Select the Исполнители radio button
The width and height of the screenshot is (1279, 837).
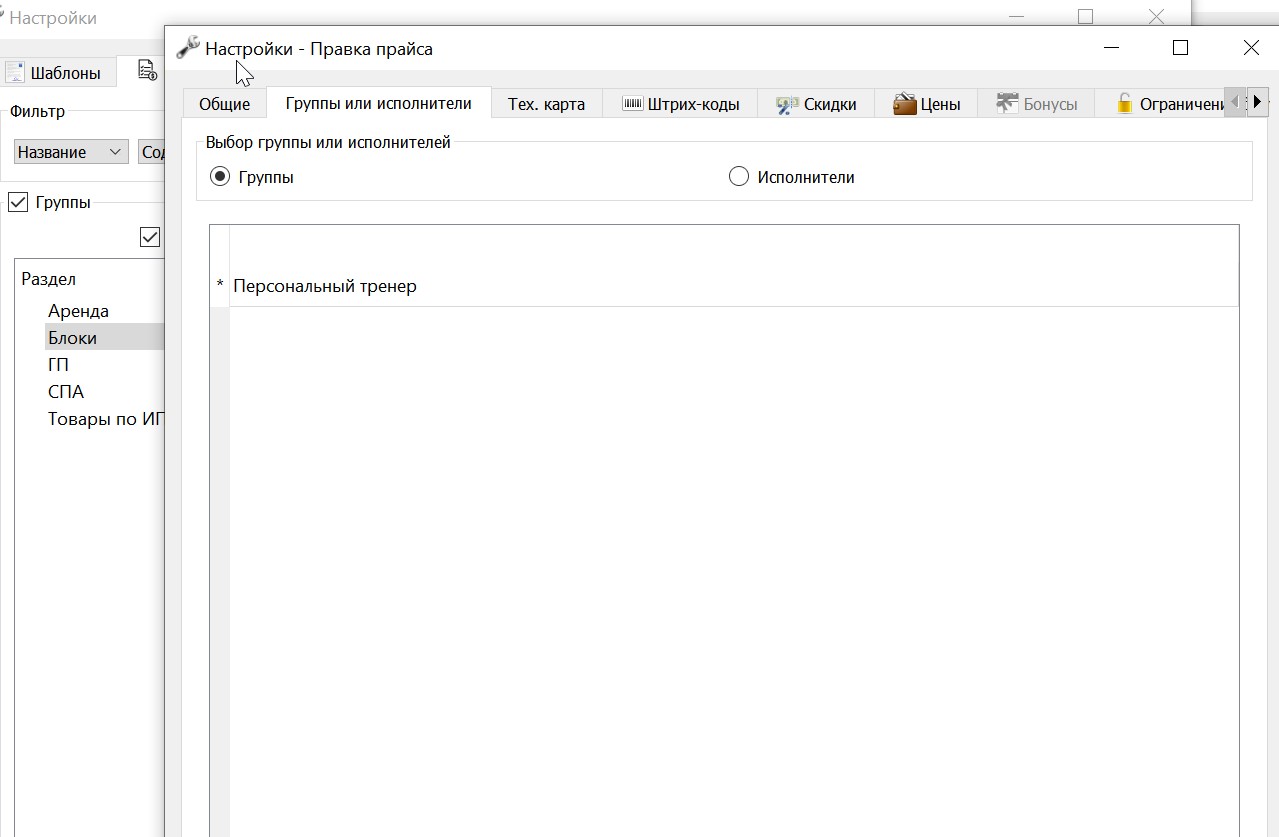[x=739, y=177]
